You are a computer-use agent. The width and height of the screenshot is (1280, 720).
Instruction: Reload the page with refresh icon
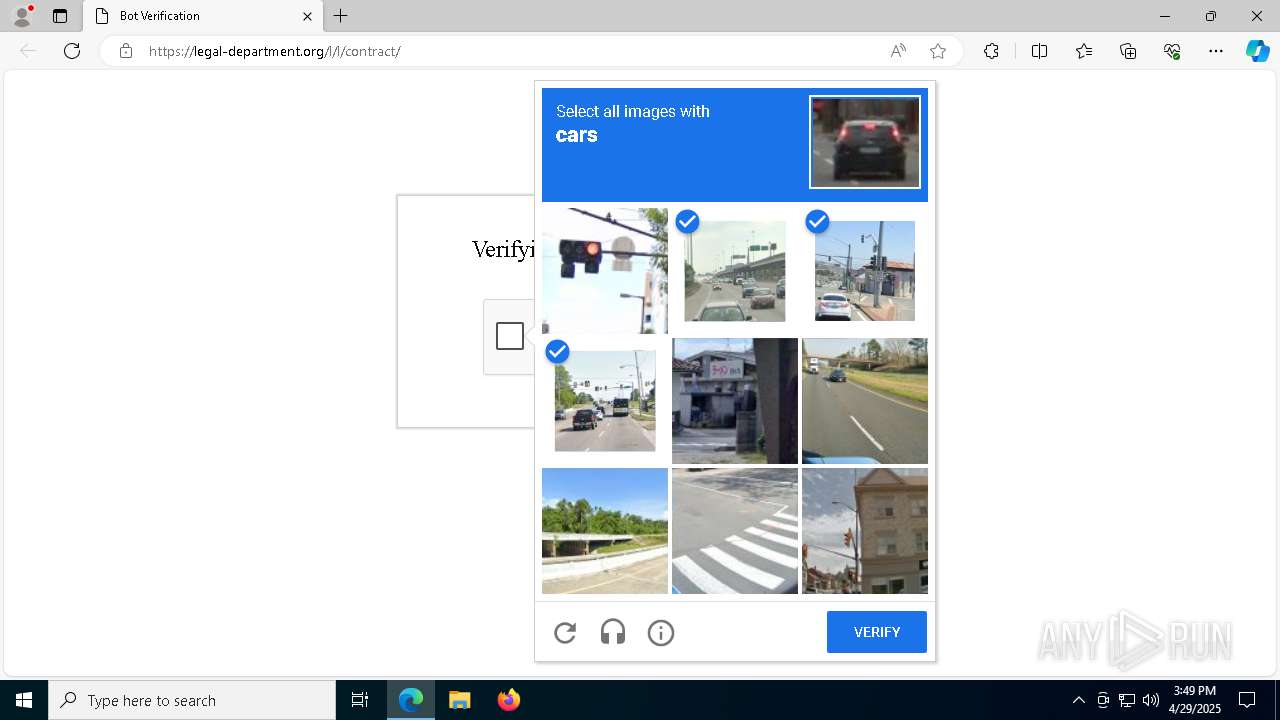click(72, 51)
